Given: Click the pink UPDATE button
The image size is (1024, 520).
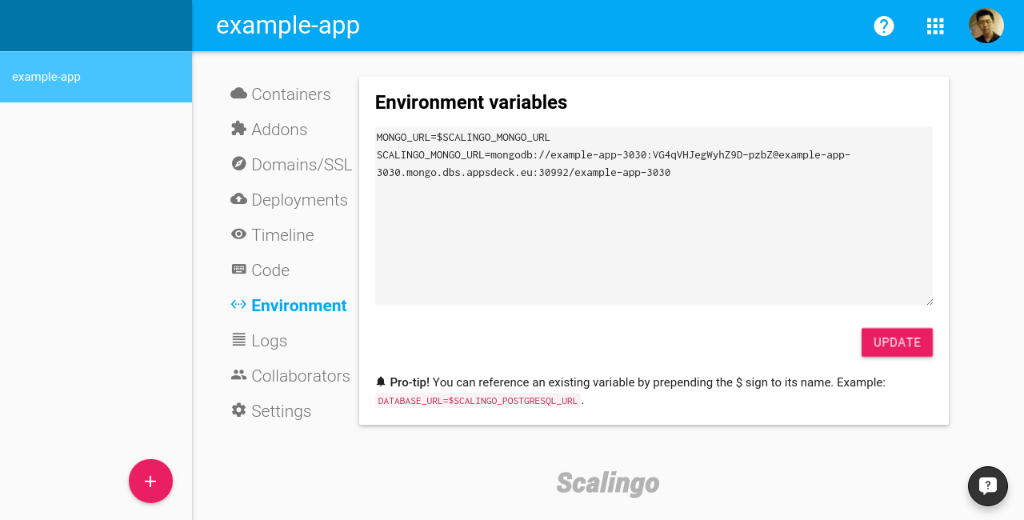Looking at the screenshot, I should [897, 342].
